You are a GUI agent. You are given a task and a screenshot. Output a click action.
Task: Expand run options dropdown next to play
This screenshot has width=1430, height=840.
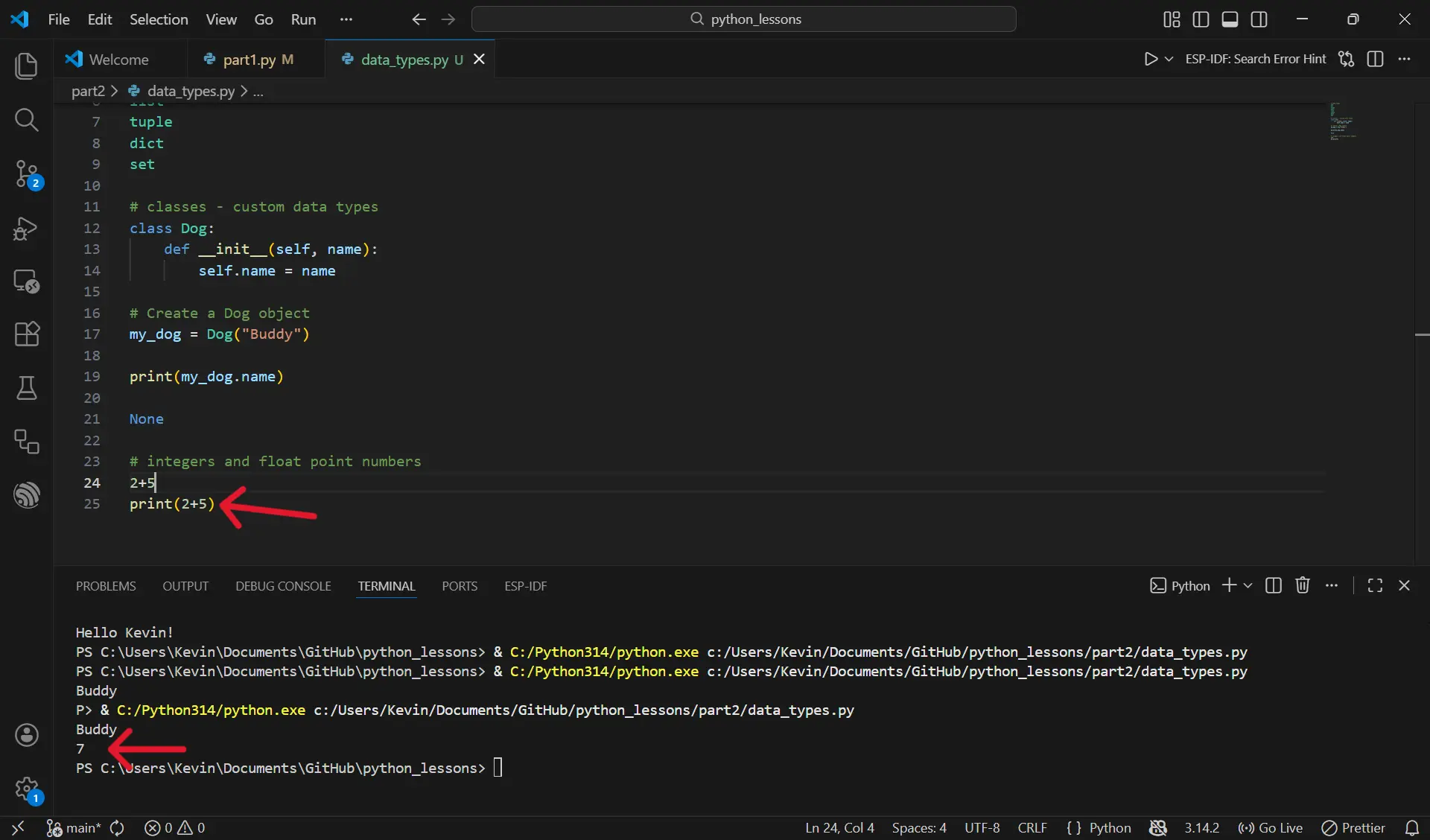1169,59
